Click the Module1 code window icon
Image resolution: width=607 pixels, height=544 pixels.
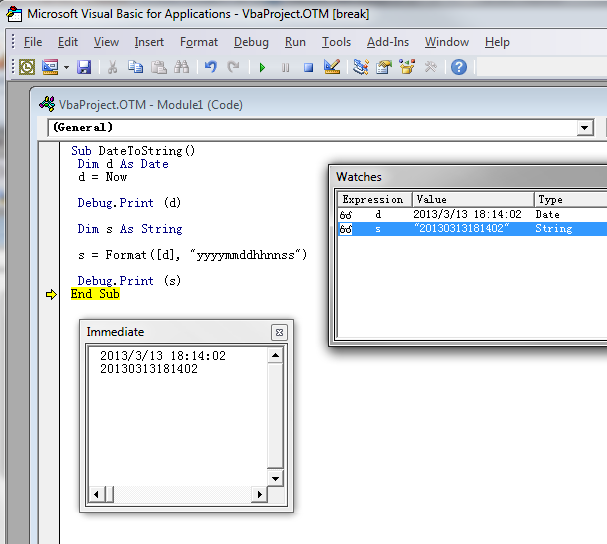tap(47, 104)
